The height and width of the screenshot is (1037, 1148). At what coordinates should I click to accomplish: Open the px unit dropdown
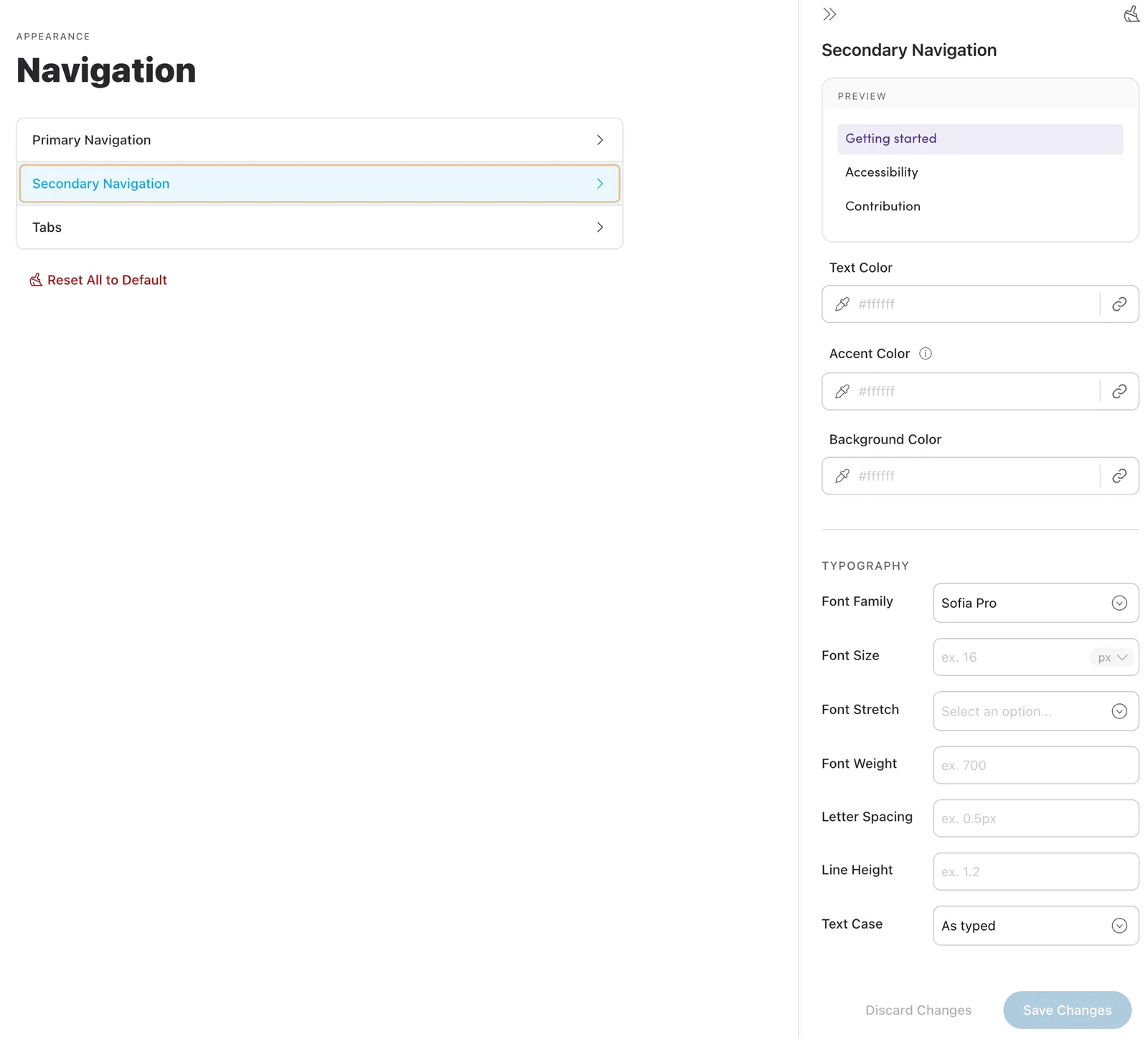click(1112, 657)
